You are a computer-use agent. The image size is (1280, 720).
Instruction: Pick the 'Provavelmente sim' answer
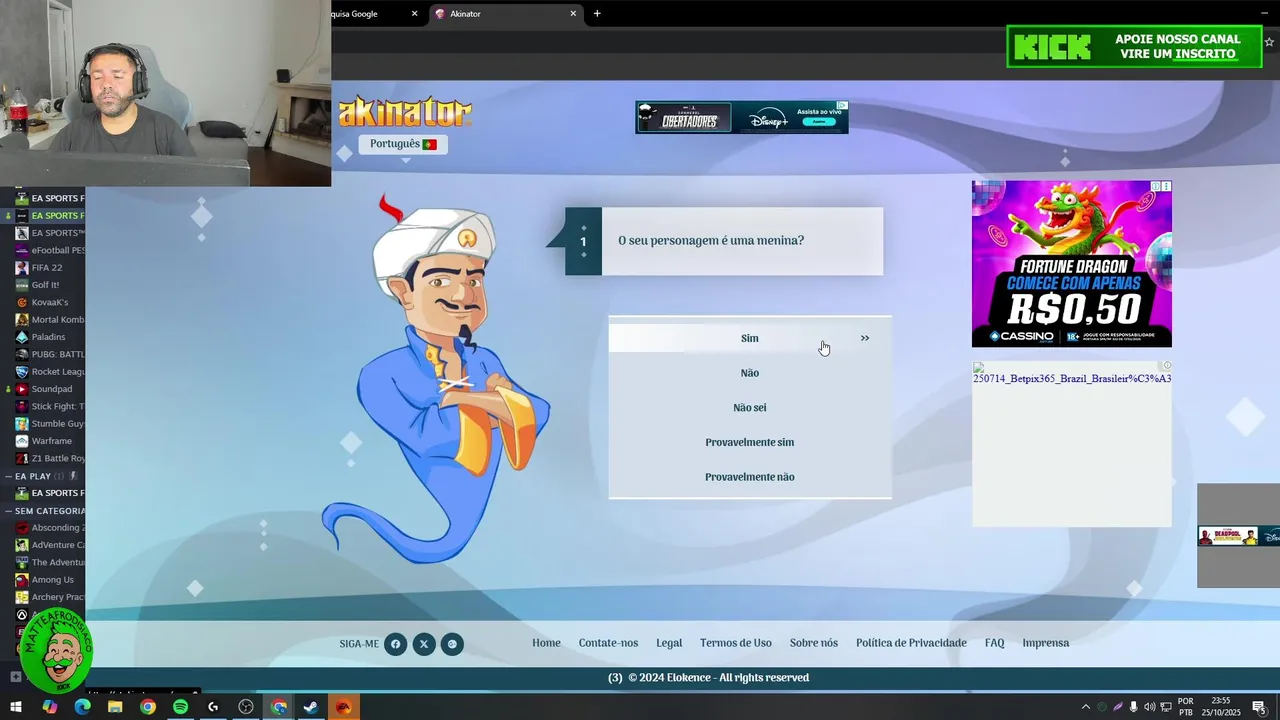tap(749, 442)
